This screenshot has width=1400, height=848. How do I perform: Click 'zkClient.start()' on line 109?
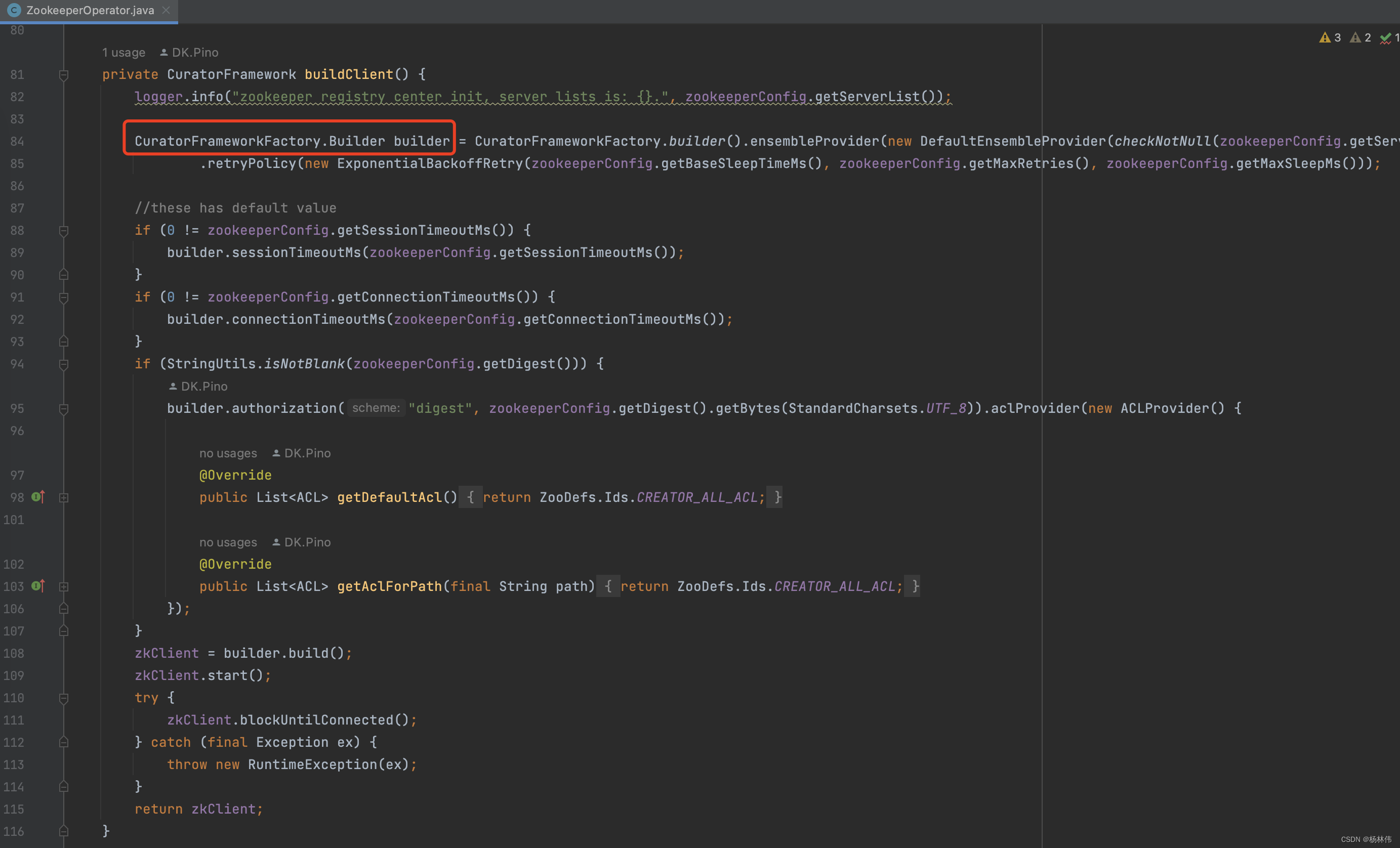click(x=199, y=675)
